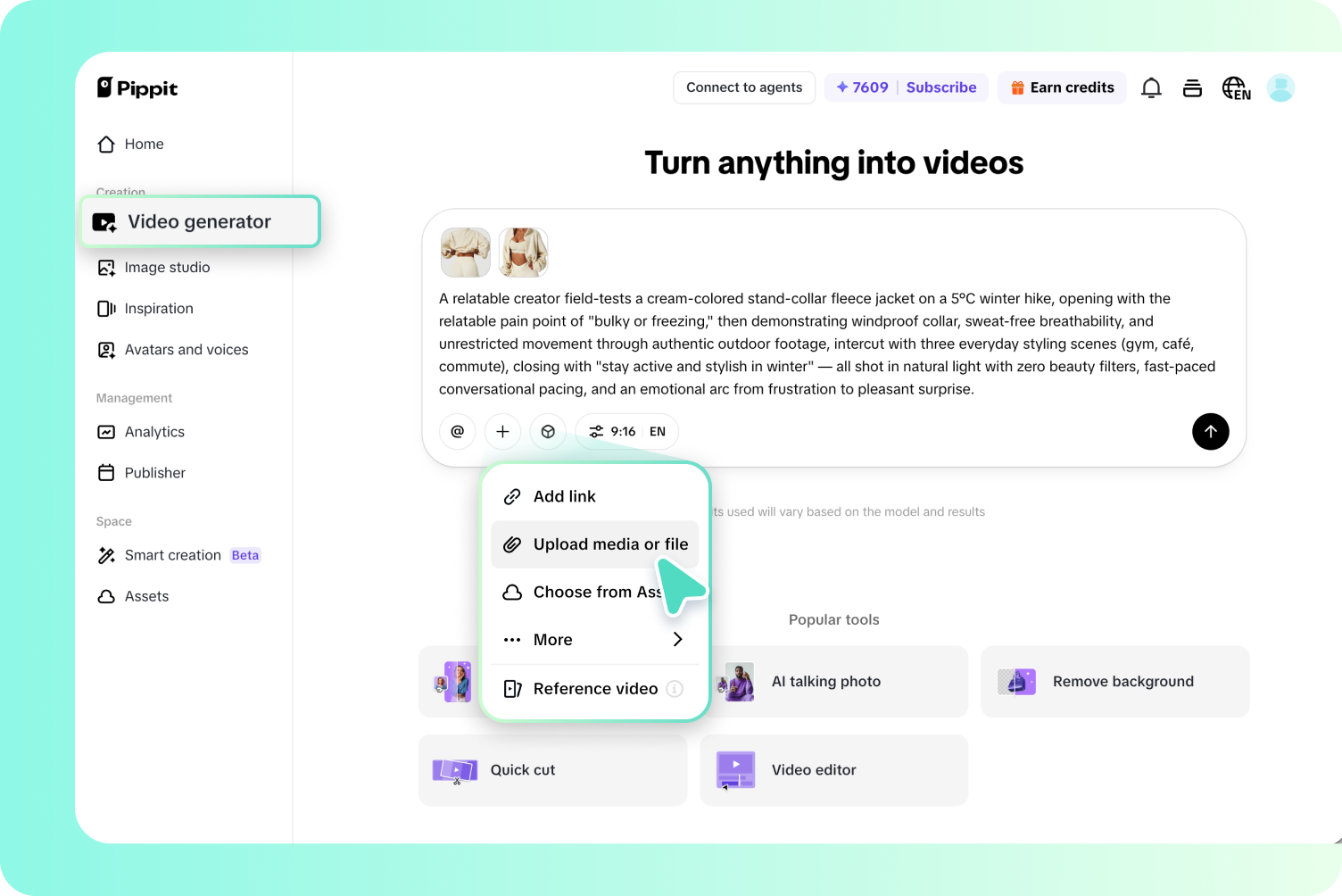Submit prompt with the arrow-up button

click(1210, 431)
